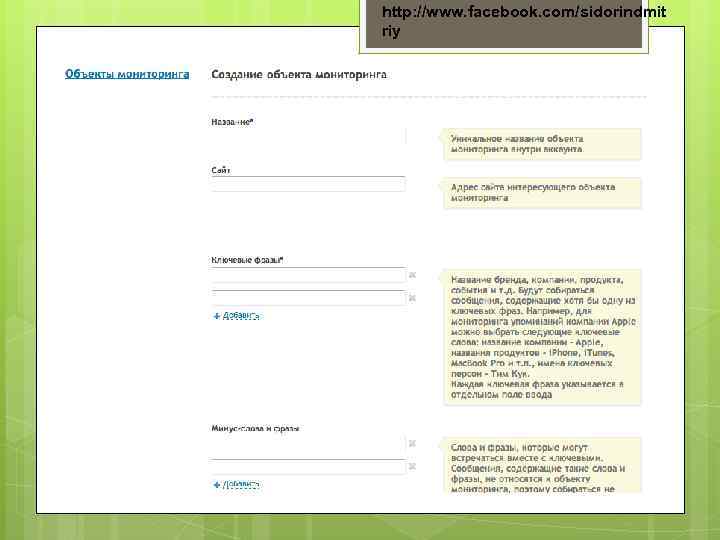Screen dimensions: 720x540
Task: Click the Уникальное название объекта hint
Action: tap(542, 144)
